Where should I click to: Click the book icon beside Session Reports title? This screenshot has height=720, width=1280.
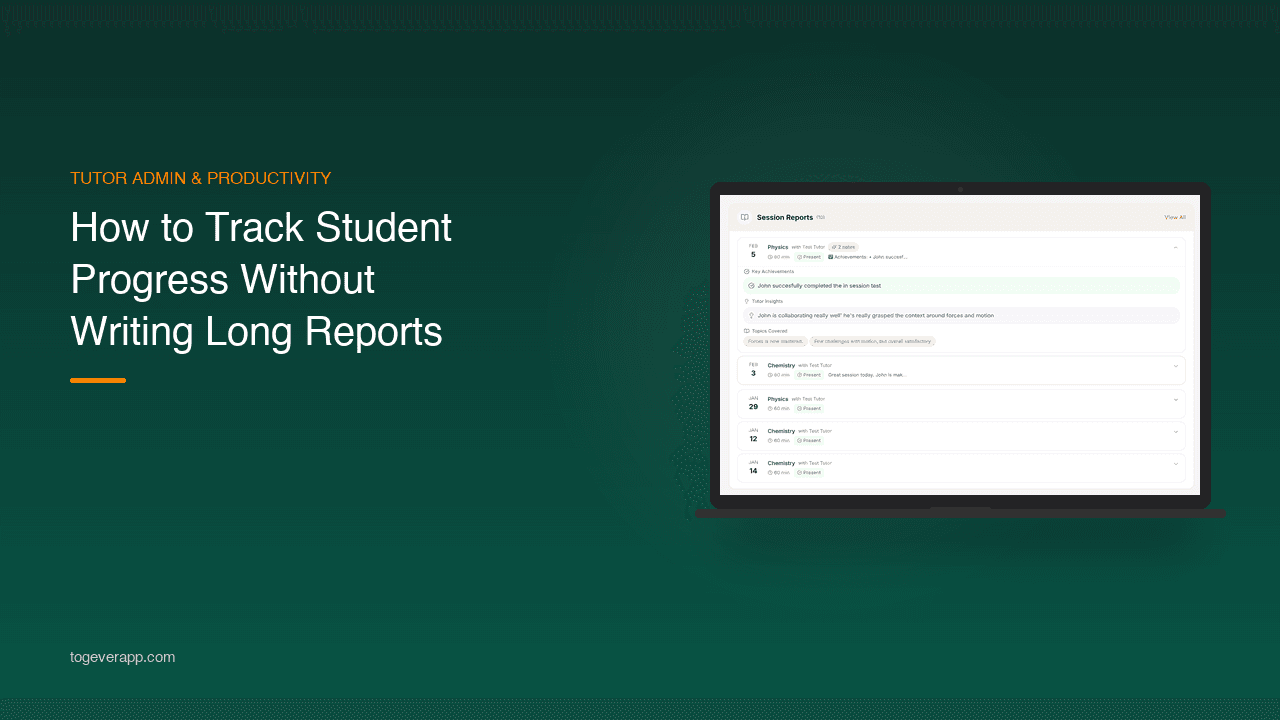coord(745,217)
